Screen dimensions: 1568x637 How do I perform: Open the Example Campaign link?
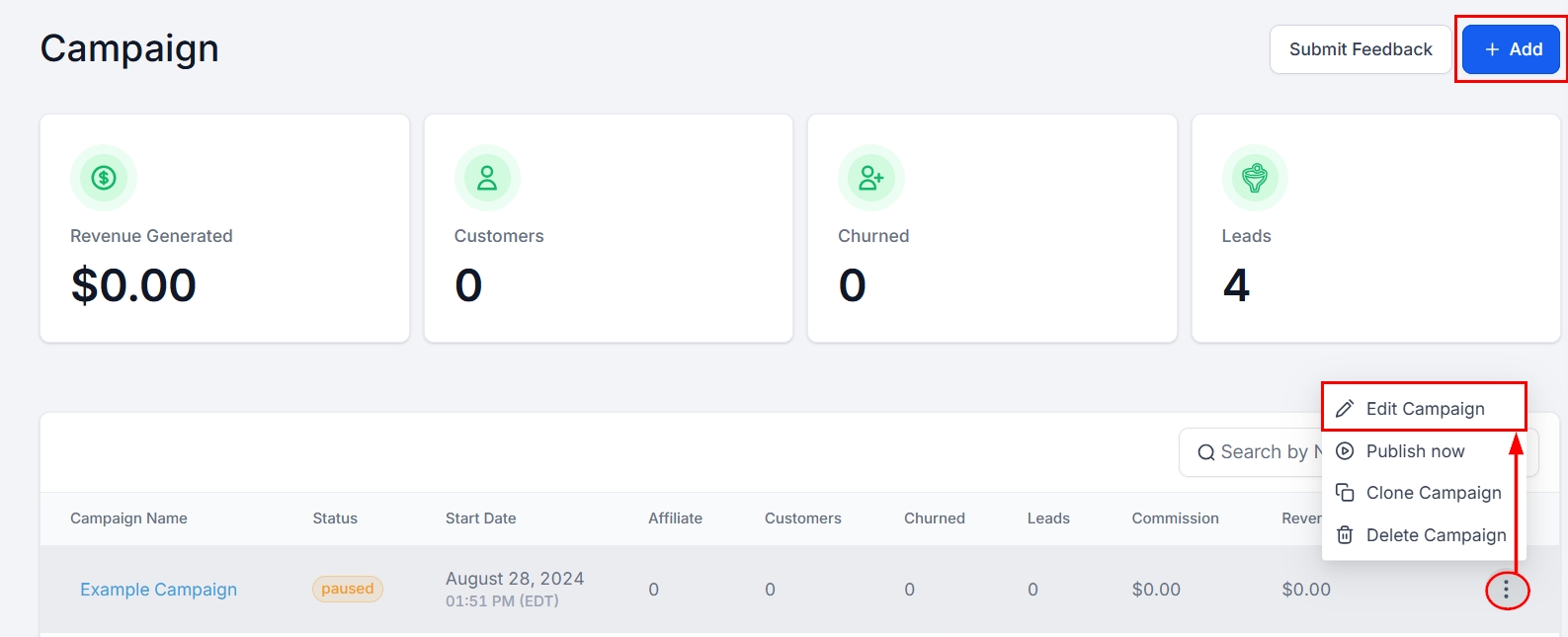click(158, 590)
